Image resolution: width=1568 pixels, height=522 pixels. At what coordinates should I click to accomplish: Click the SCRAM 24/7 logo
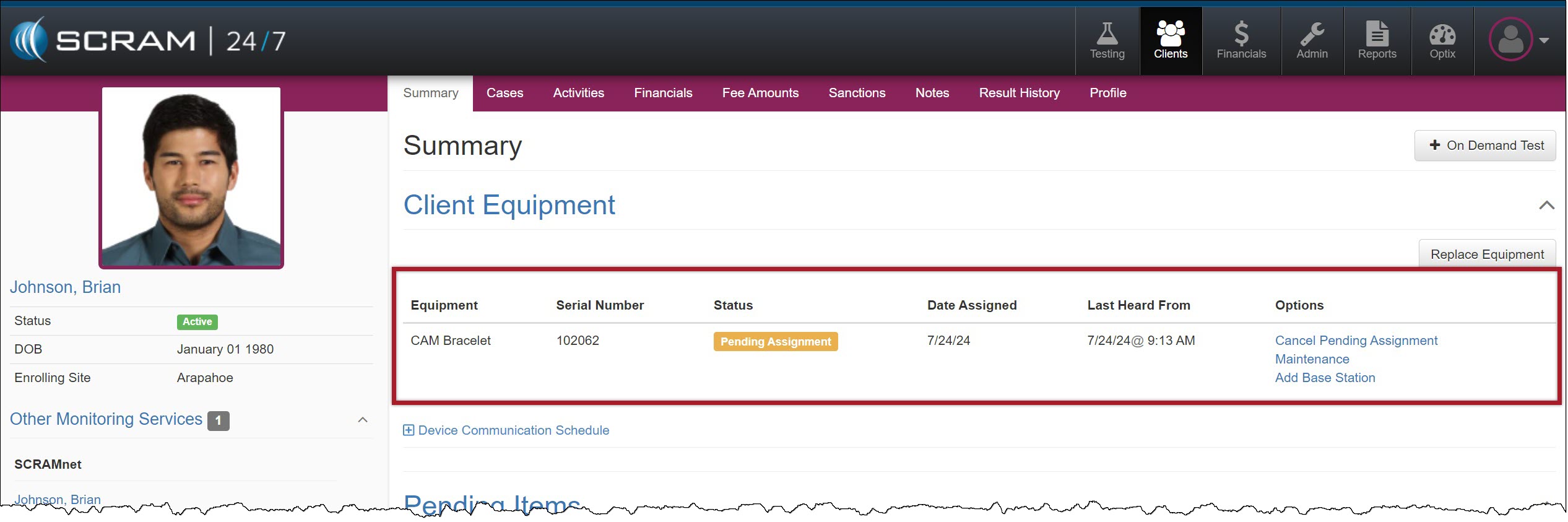(149, 41)
